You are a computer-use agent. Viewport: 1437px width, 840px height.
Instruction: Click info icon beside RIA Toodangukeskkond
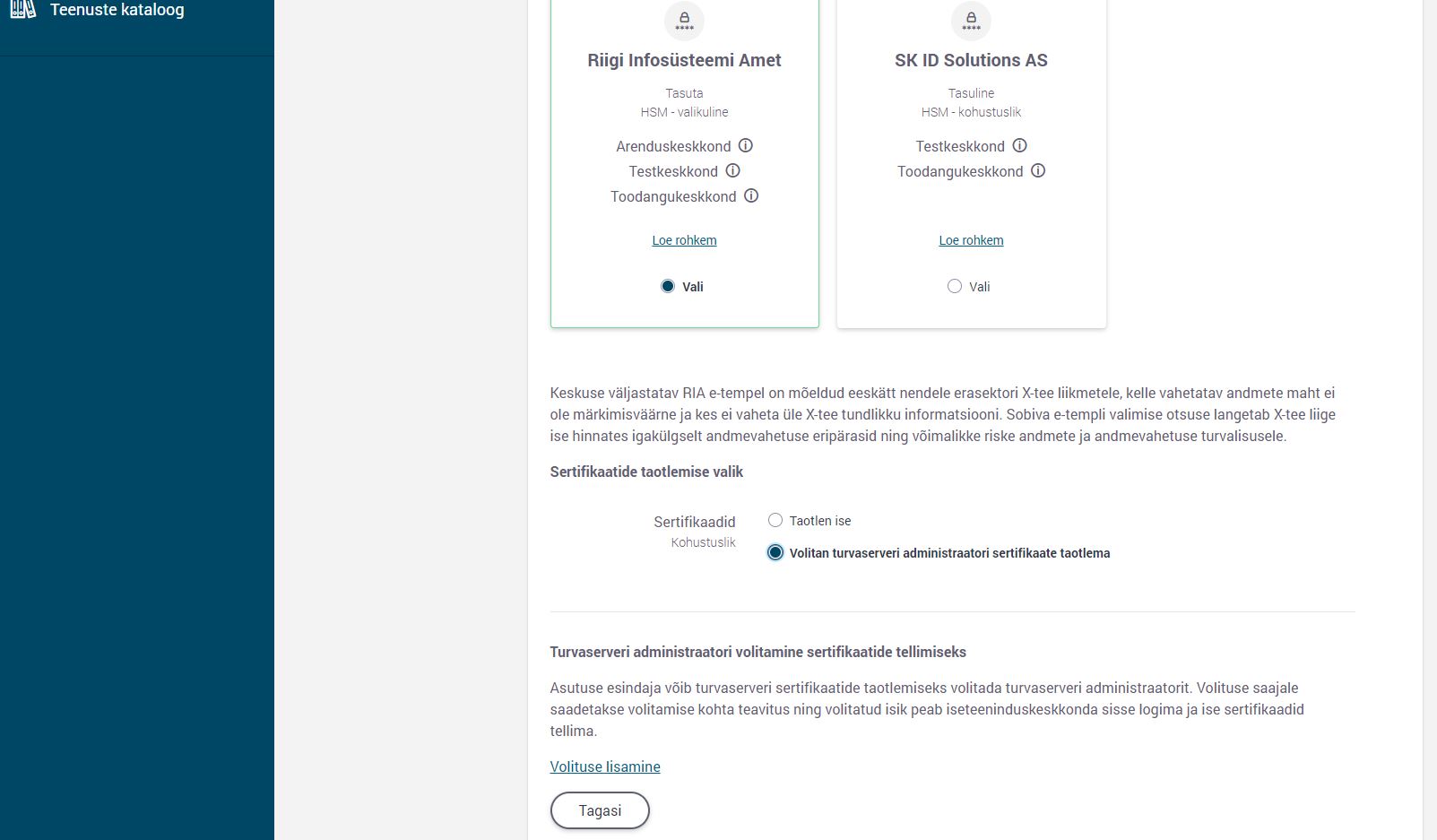751,195
